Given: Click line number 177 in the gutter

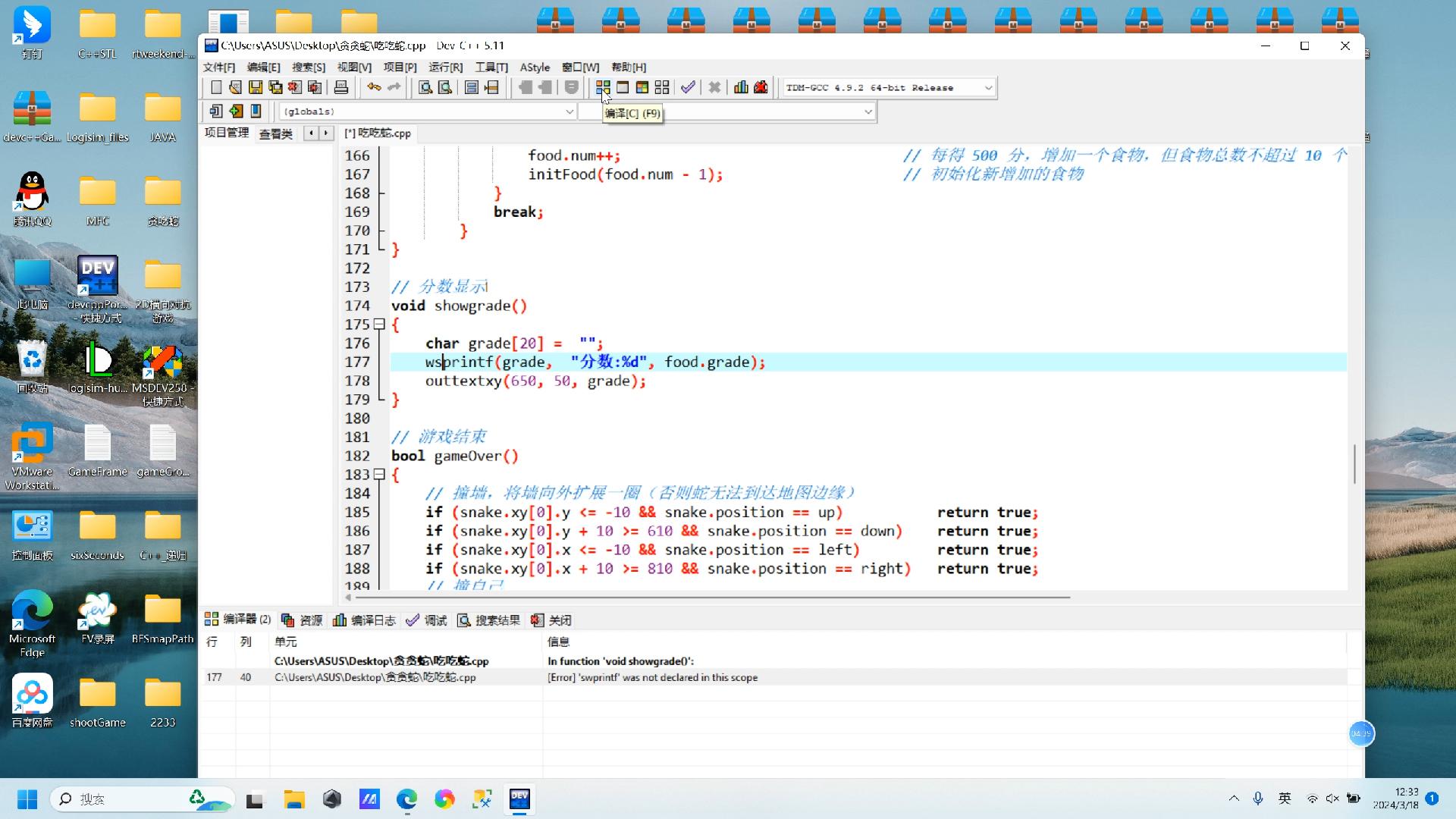Looking at the screenshot, I should pyautogui.click(x=357, y=362).
